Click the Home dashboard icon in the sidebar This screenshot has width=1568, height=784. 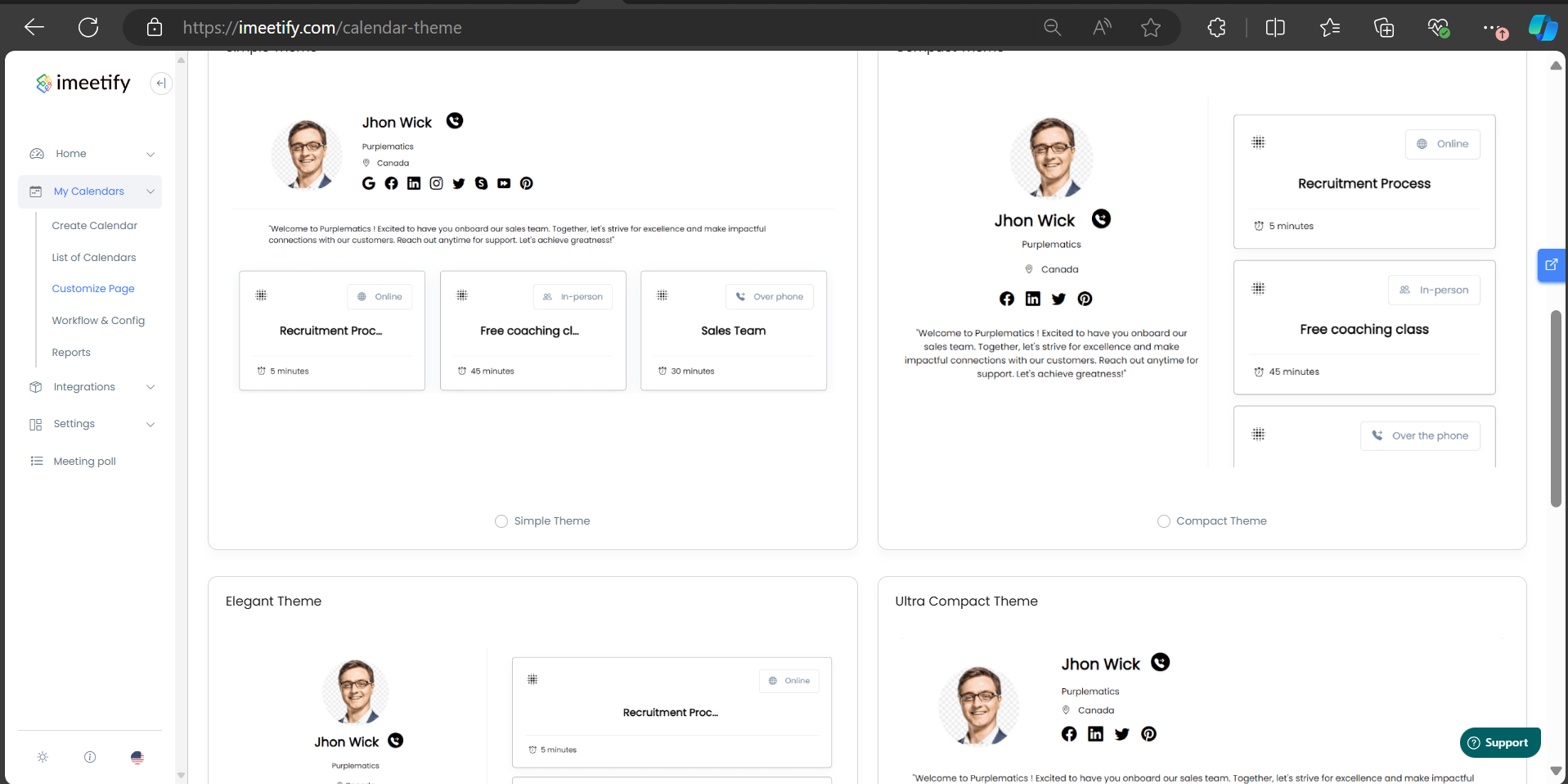[x=37, y=154]
